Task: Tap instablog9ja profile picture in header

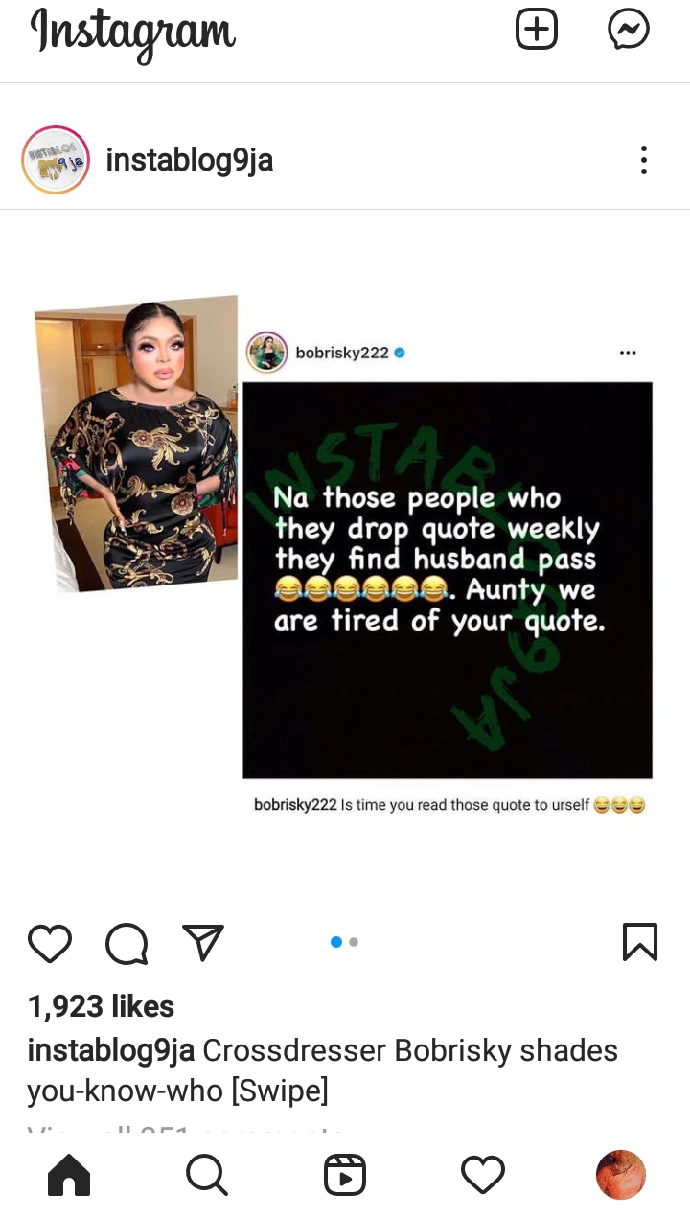Action: click(56, 160)
